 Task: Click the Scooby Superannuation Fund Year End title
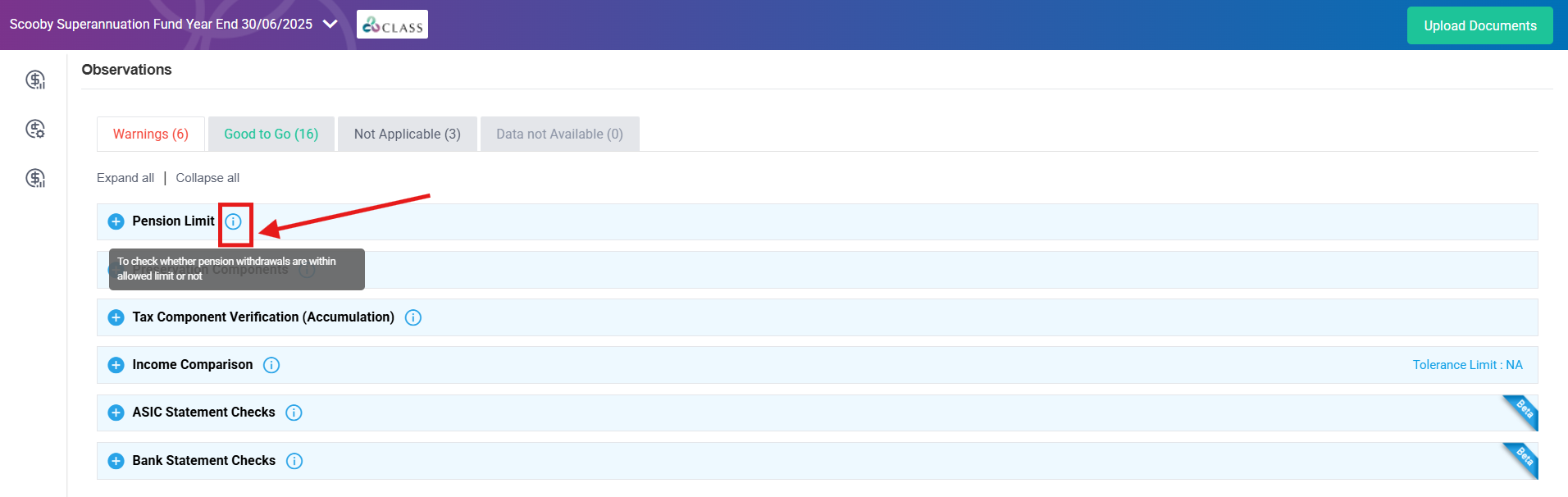[161, 25]
